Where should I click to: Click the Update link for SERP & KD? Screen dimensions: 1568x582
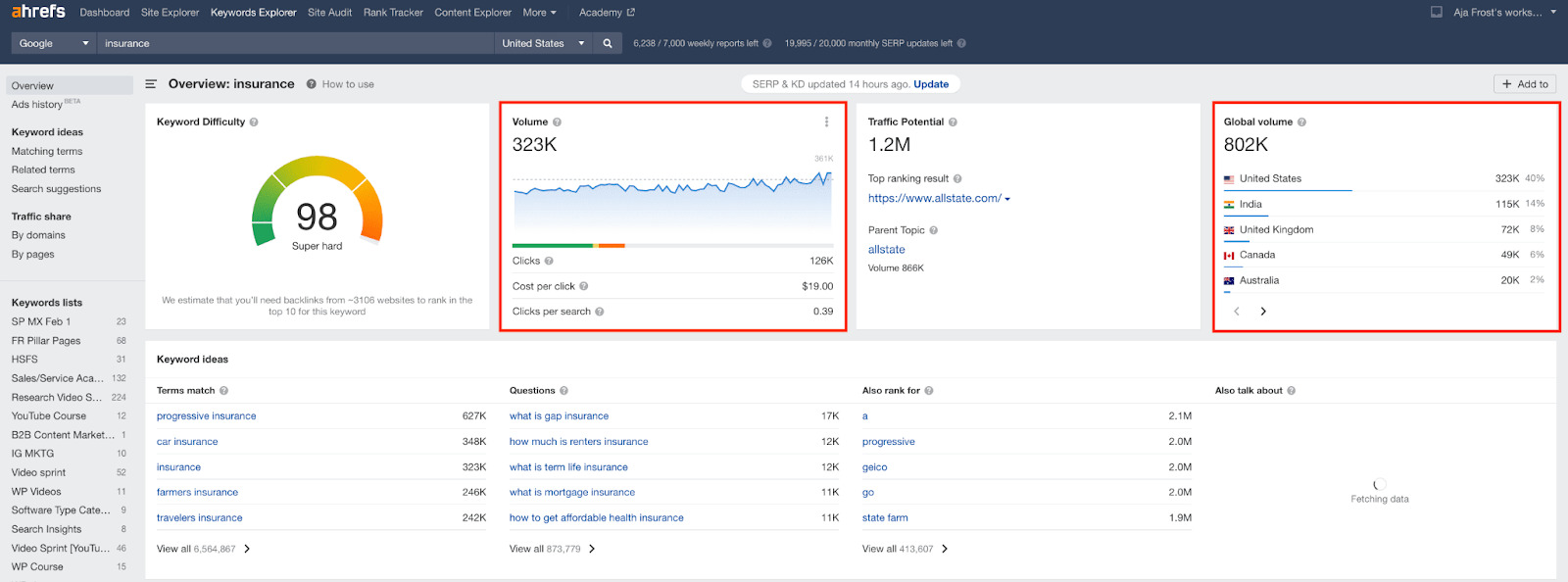coord(931,84)
